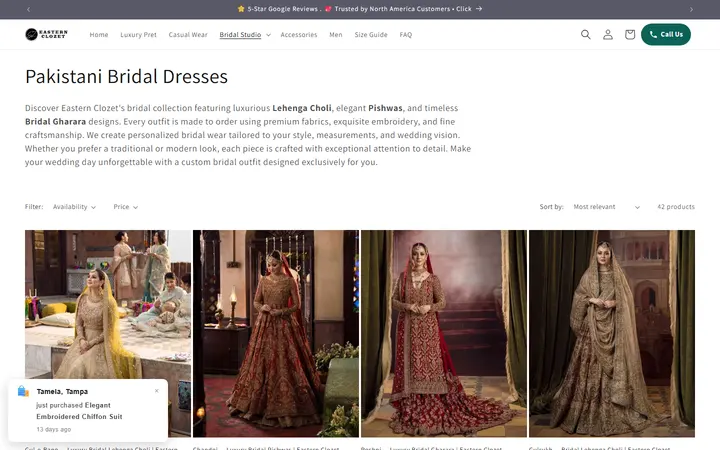Open the search magnifier icon

[x=585, y=34]
